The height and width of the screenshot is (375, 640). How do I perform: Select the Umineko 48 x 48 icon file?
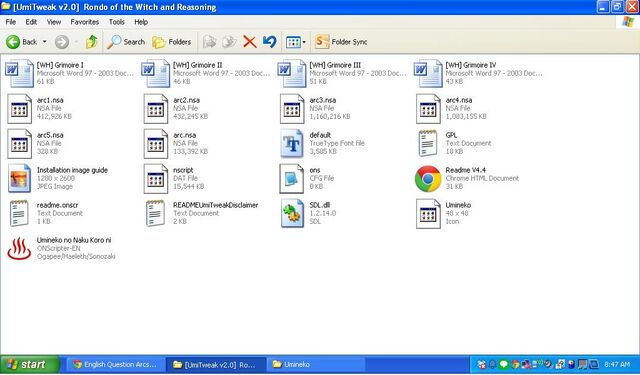[x=428, y=214]
